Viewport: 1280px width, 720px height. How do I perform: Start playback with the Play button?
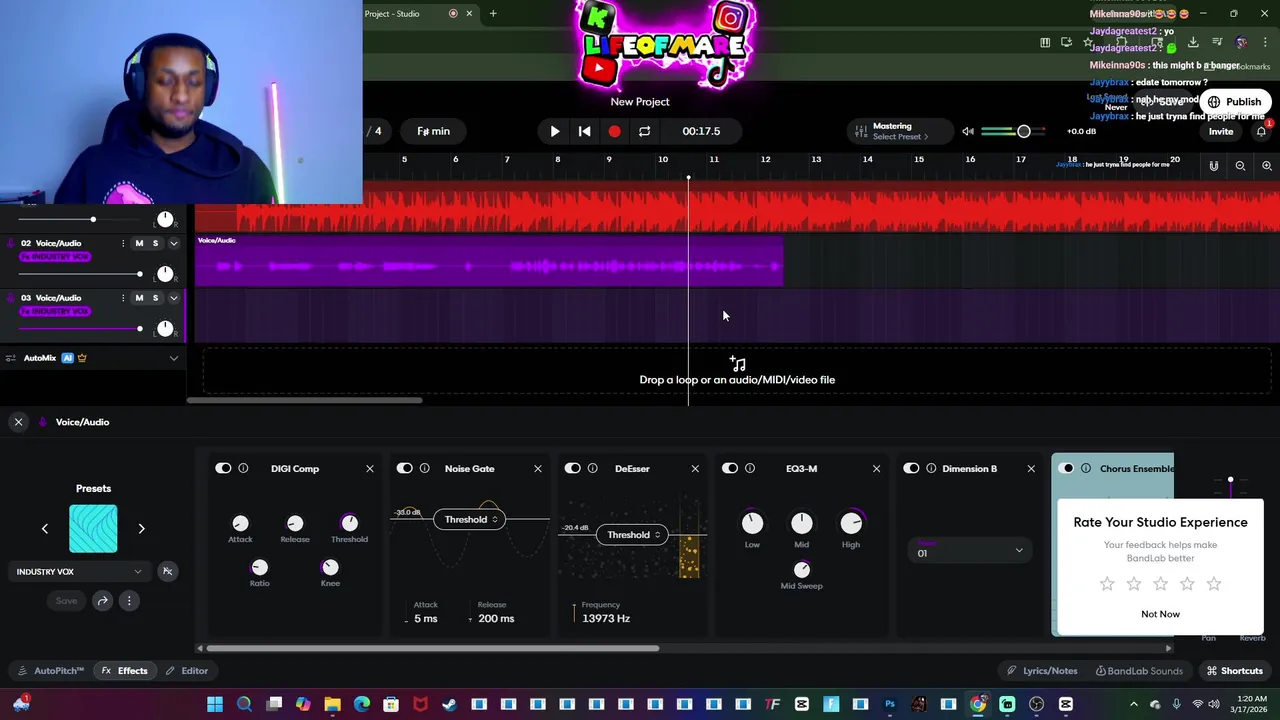555,131
